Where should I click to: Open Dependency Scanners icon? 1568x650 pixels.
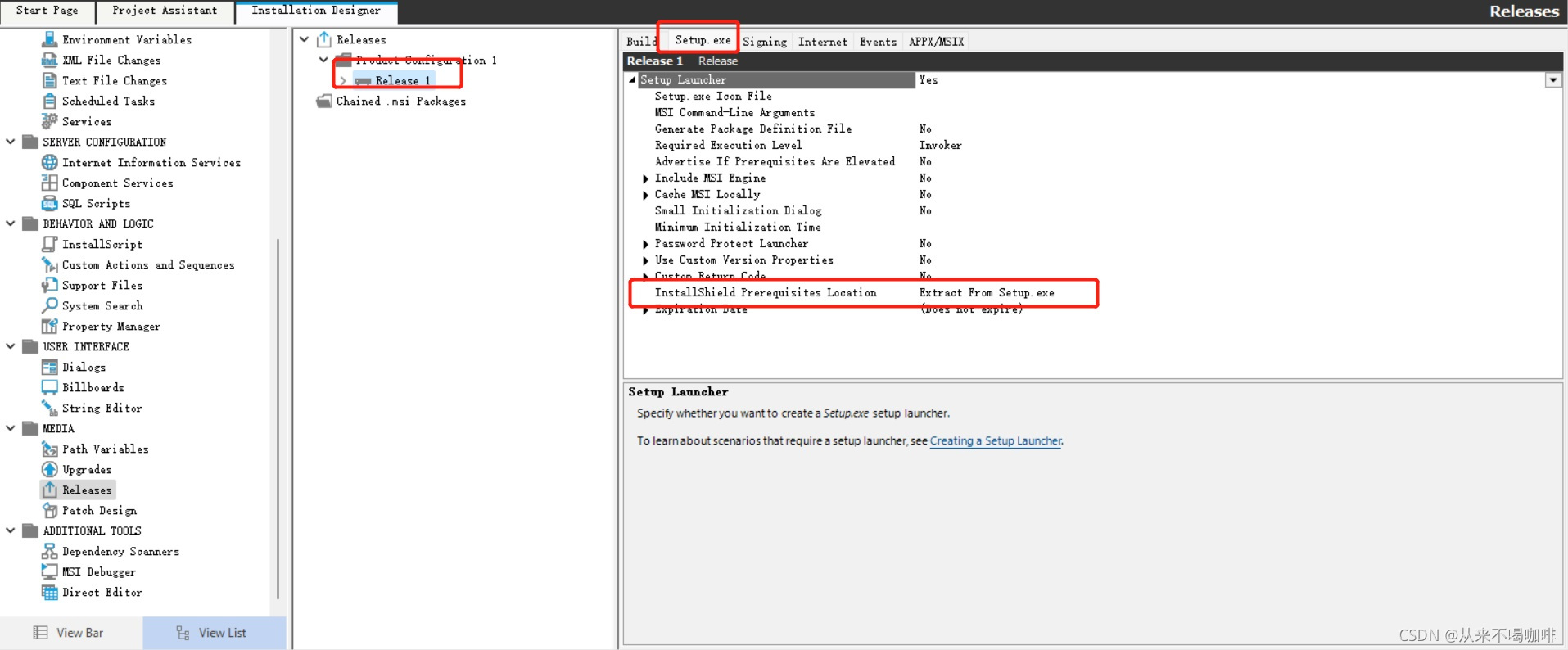pos(49,551)
